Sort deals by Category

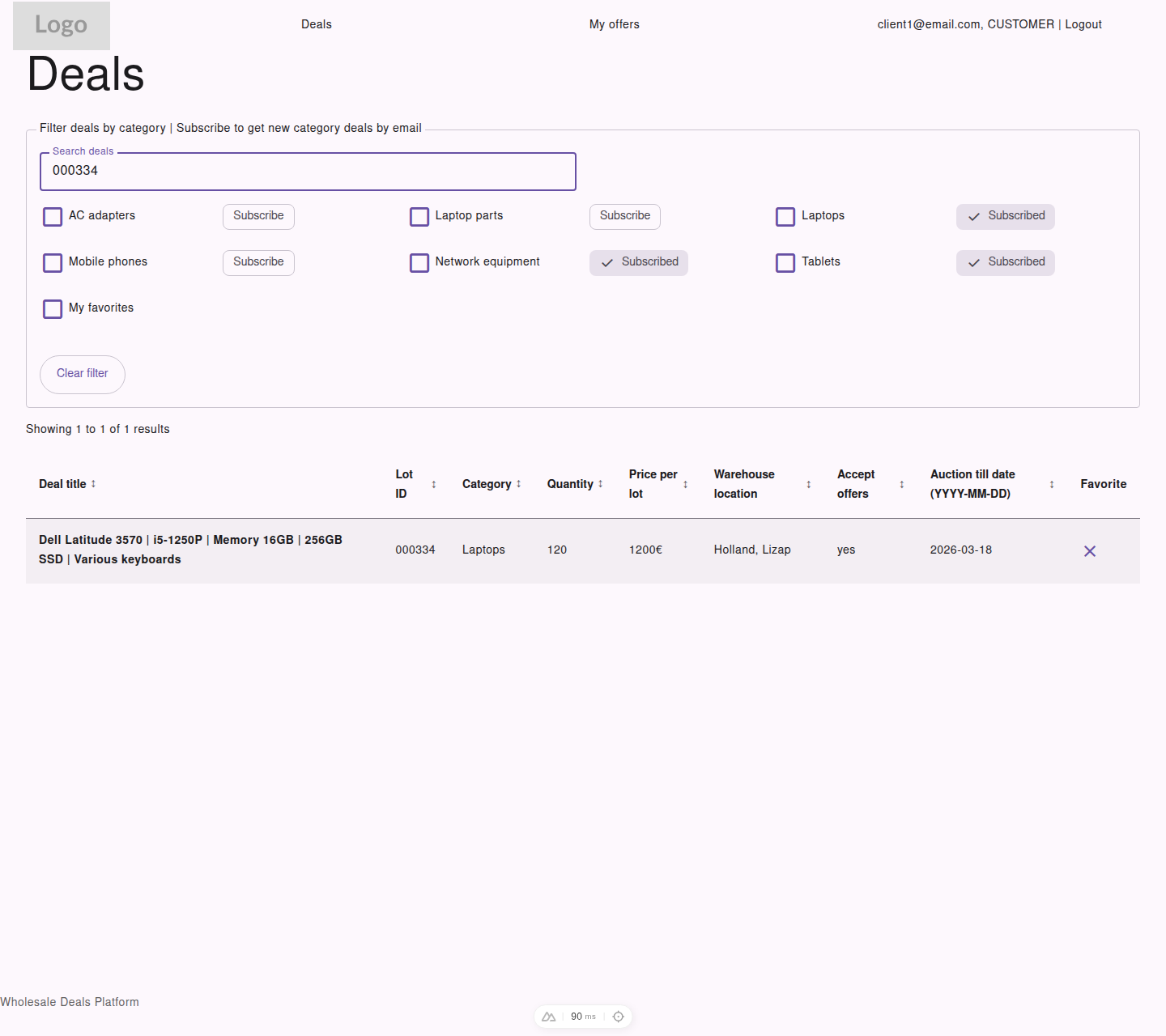[518, 483]
